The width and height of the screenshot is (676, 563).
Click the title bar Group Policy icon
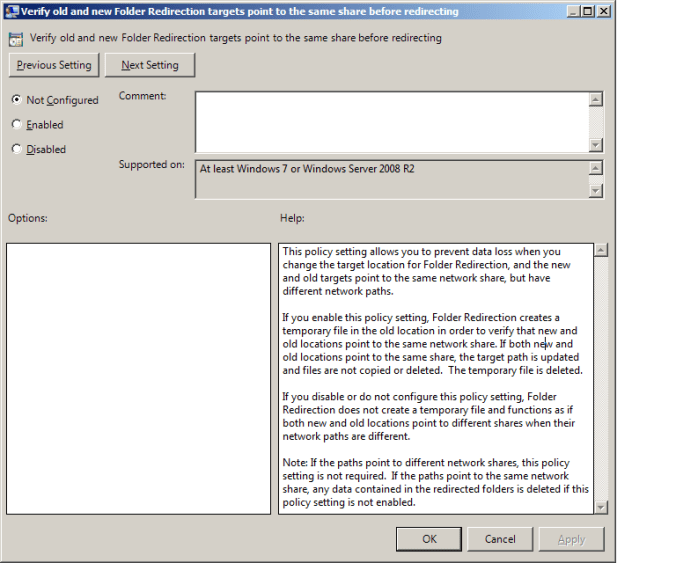[12, 11]
